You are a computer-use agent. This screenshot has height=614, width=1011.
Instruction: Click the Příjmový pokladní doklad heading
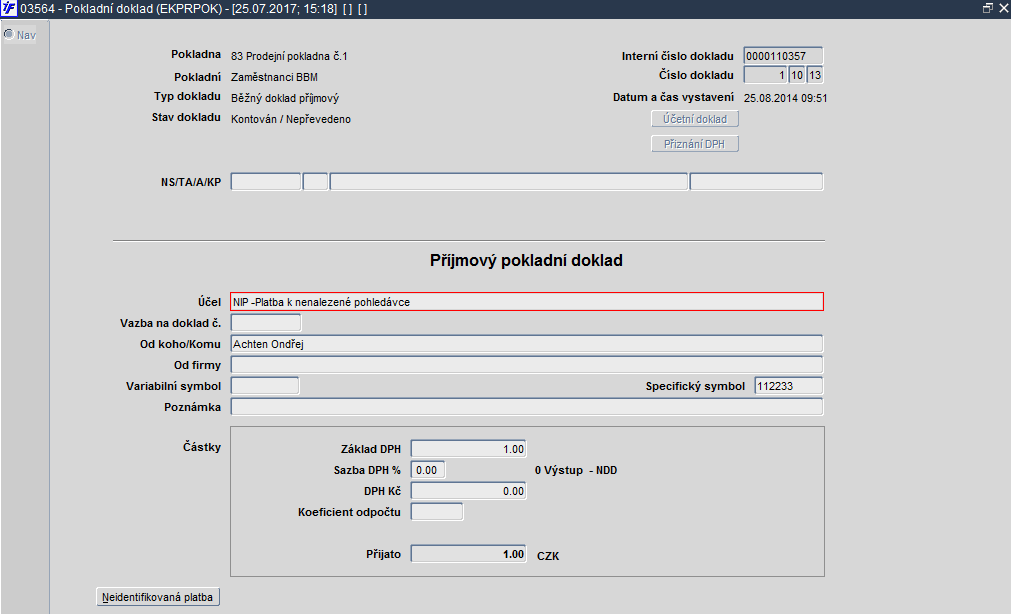tap(526, 261)
